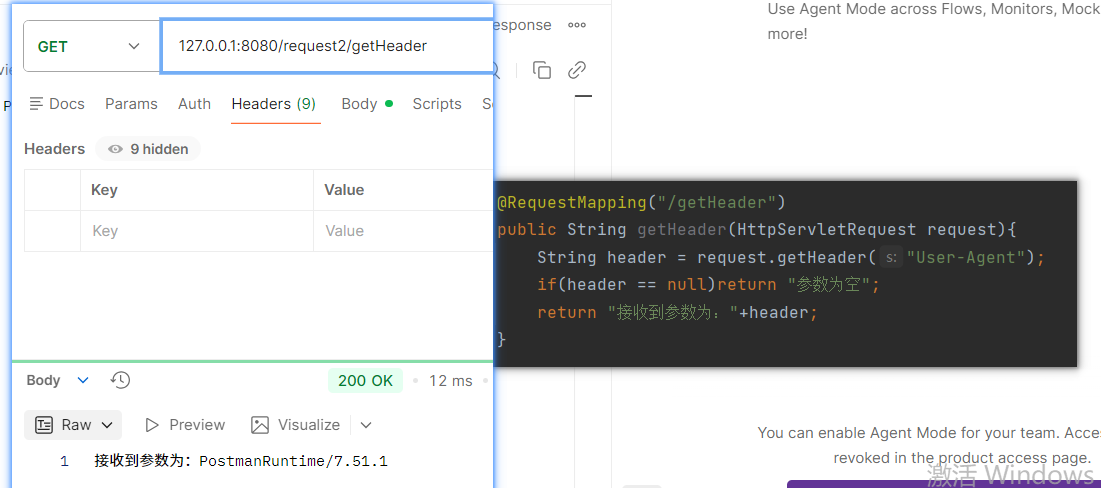Click the copy link icon
This screenshot has height=488, width=1101.
pos(576,70)
